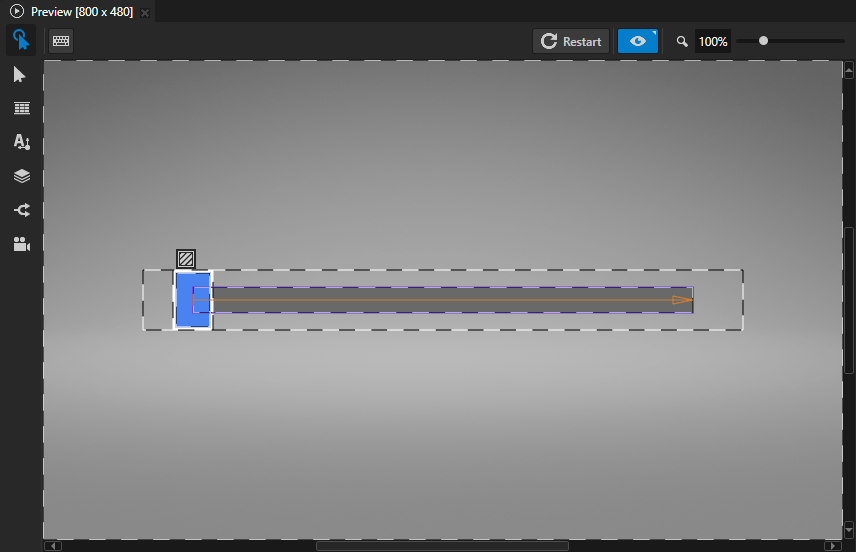856x552 pixels.
Task: Click the vertical scrollbar thumb
Action: click(849, 300)
